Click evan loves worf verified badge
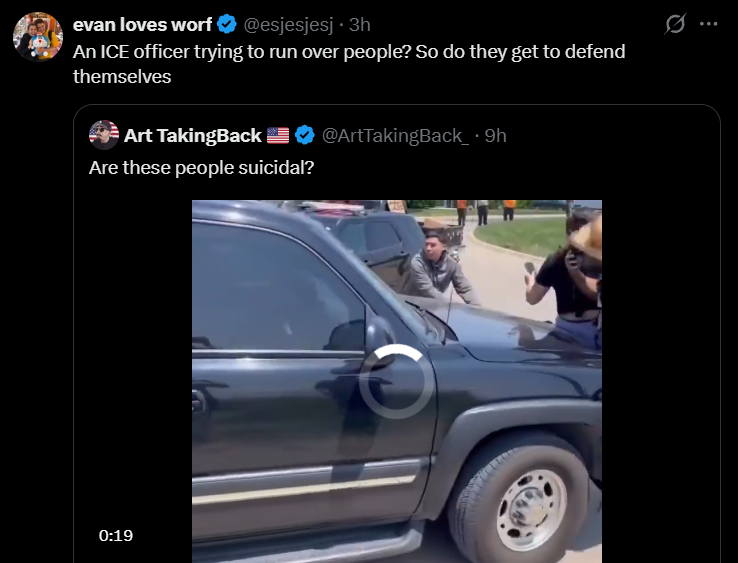This screenshot has height=563, width=738. coord(227,24)
